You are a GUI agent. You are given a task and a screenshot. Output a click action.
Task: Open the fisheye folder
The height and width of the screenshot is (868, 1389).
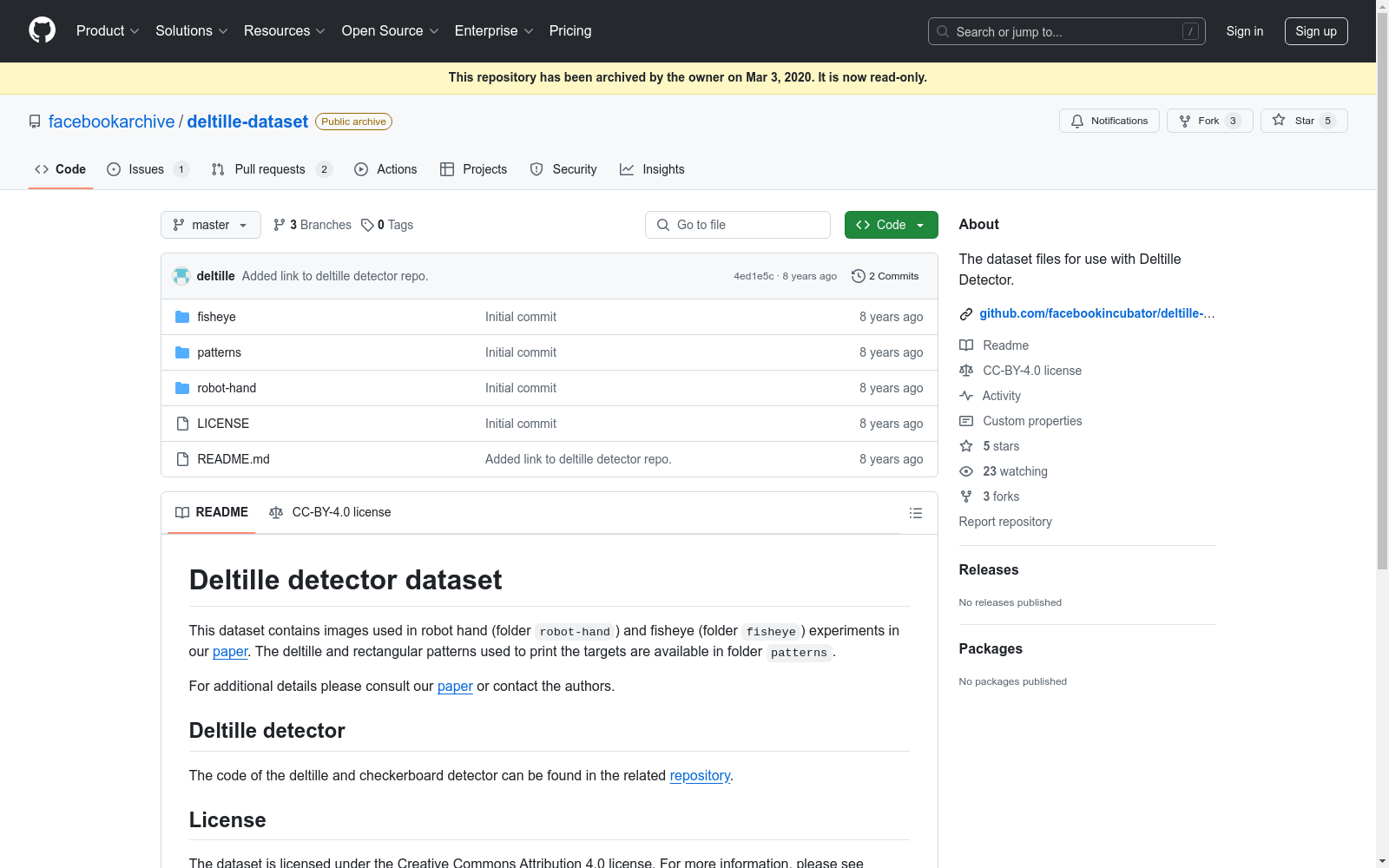click(216, 317)
